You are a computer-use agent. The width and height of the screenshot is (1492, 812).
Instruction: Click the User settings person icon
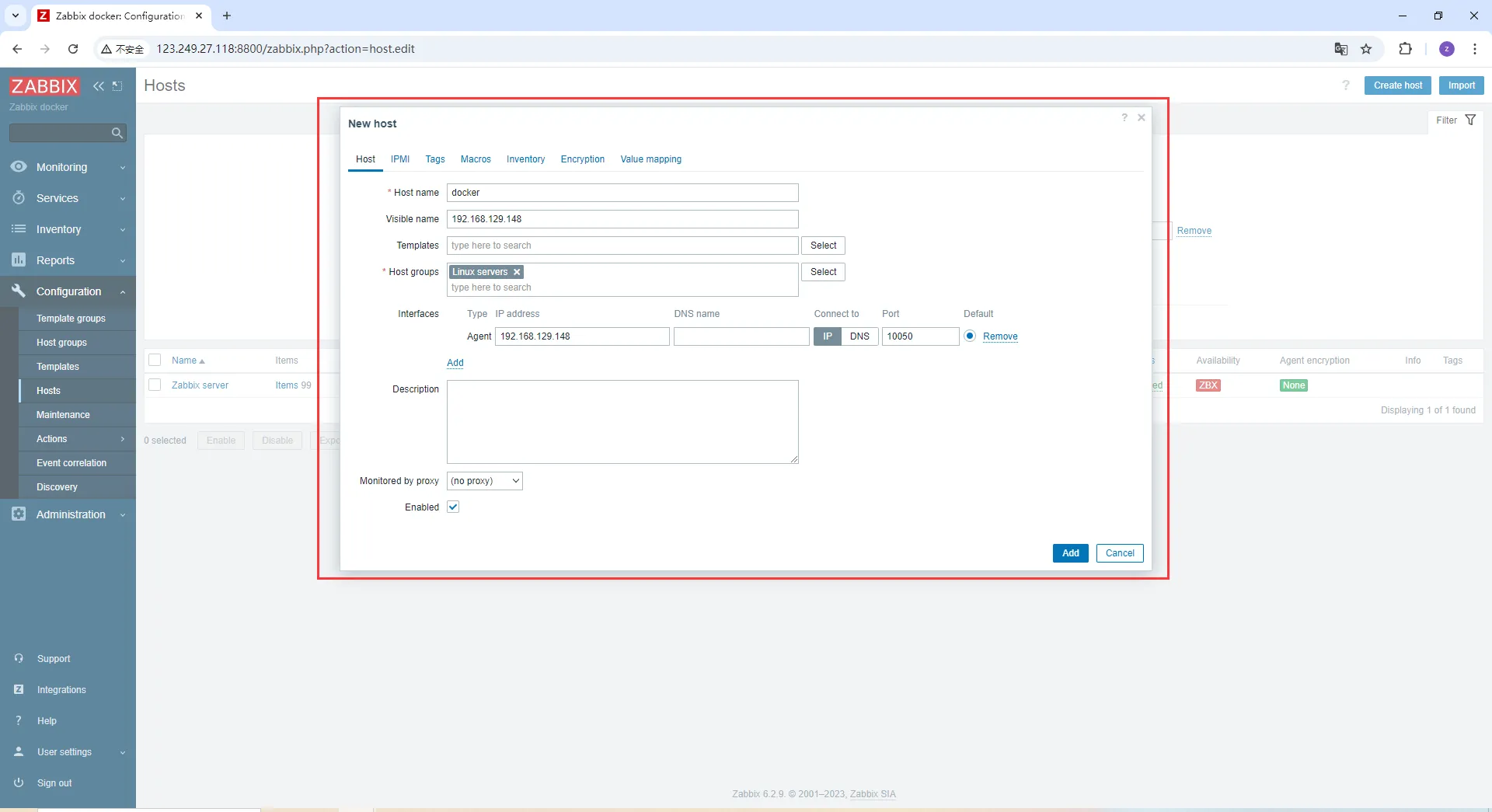point(19,752)
